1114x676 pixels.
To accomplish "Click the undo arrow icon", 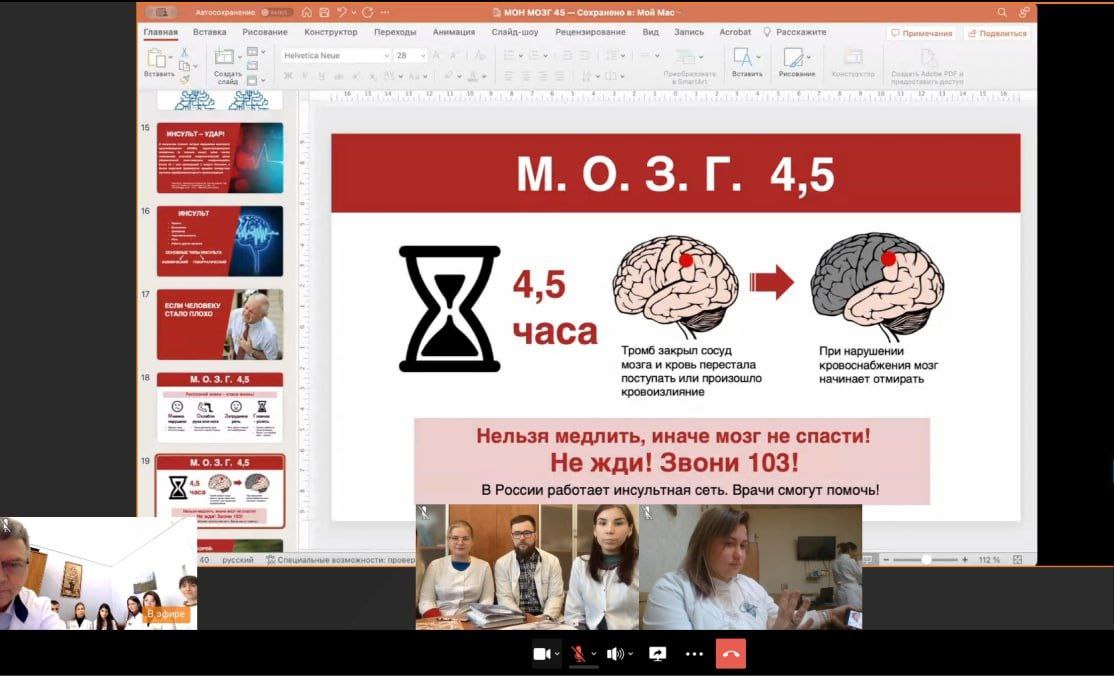I will point(342,13).
